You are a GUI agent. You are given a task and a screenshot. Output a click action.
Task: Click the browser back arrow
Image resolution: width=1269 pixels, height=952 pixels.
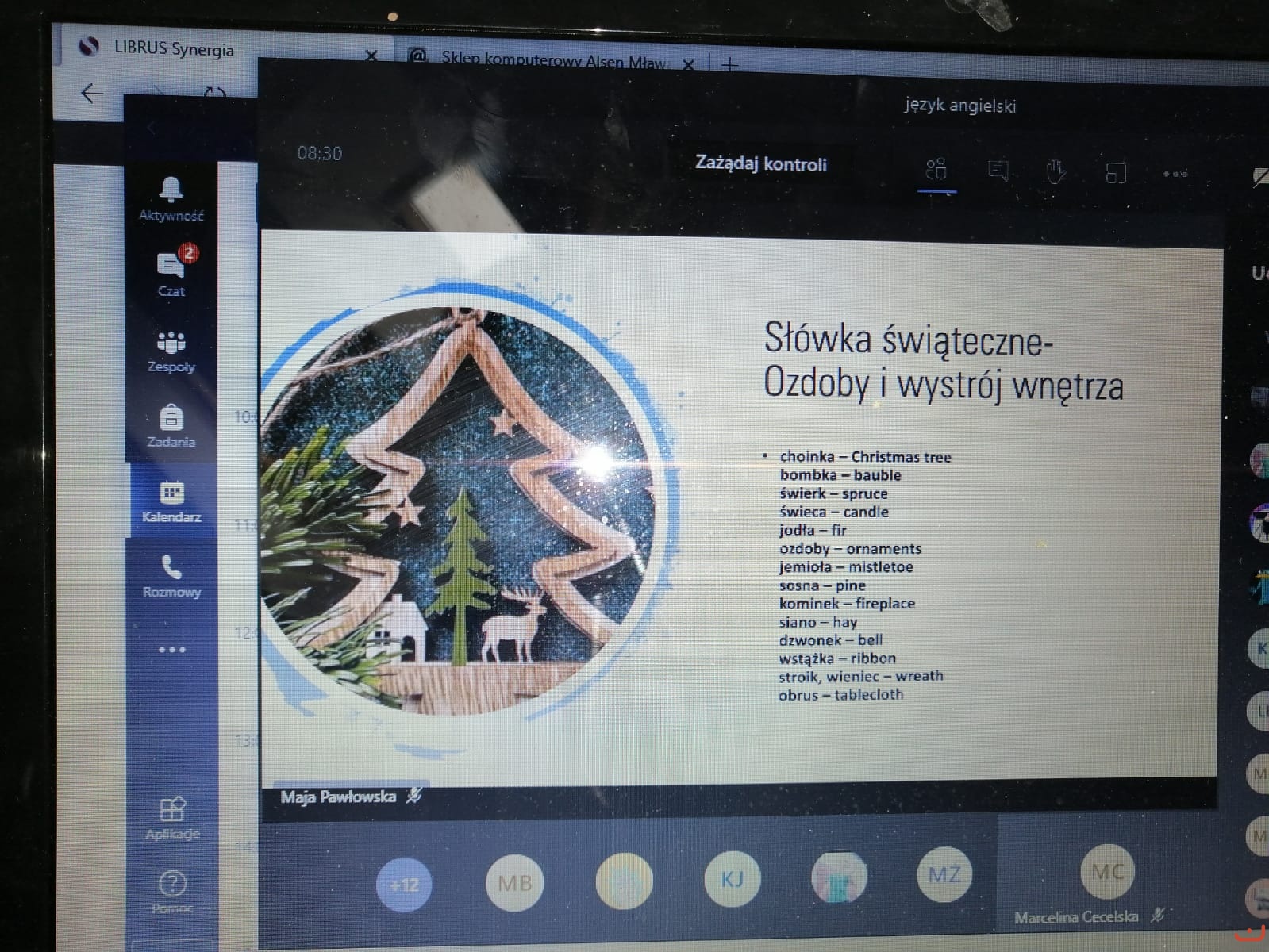pyautogui.click(x=92, y=94)
